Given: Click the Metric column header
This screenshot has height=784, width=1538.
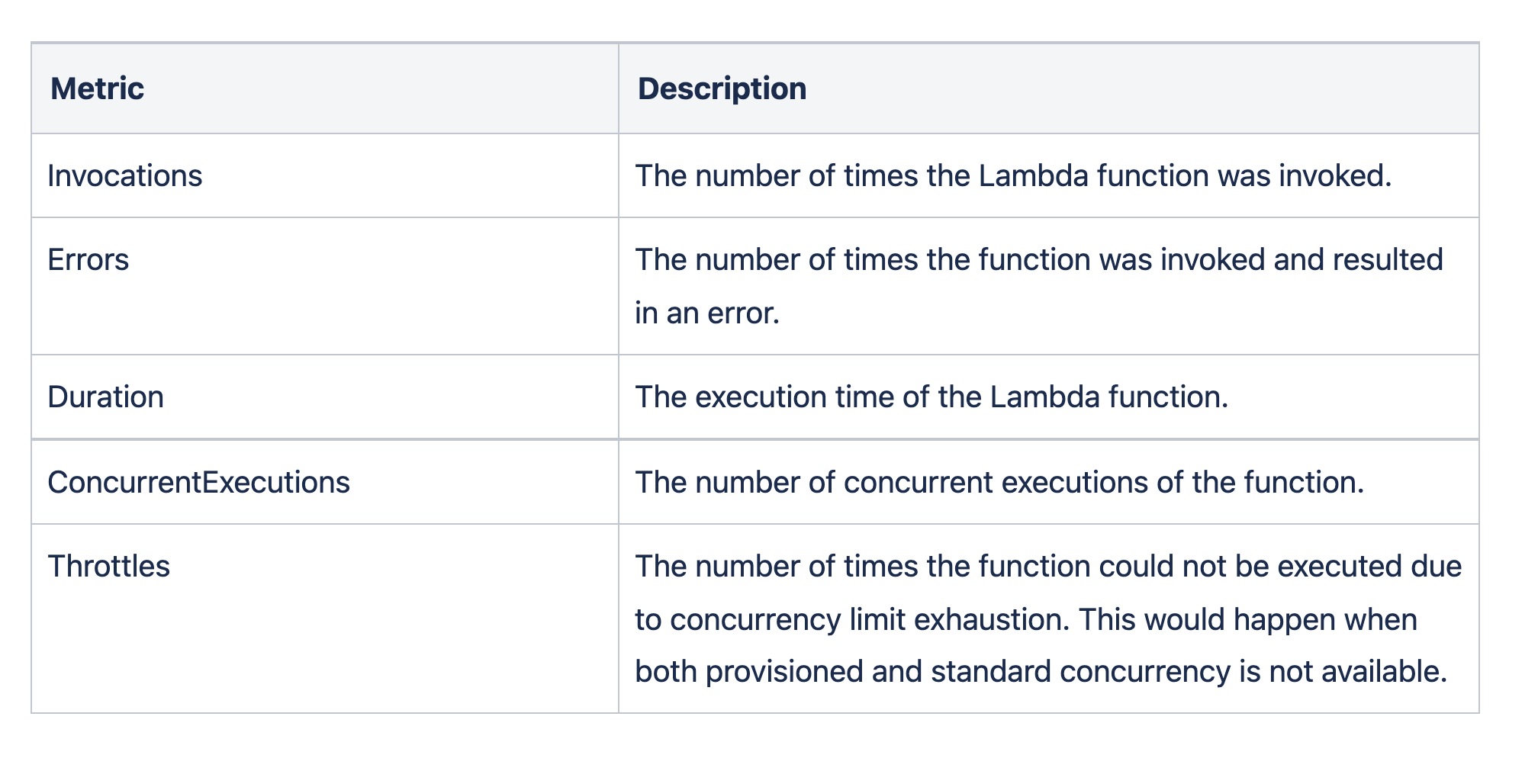Looking at the screenshot, I should pyautogui.click(x=97, y=89).
